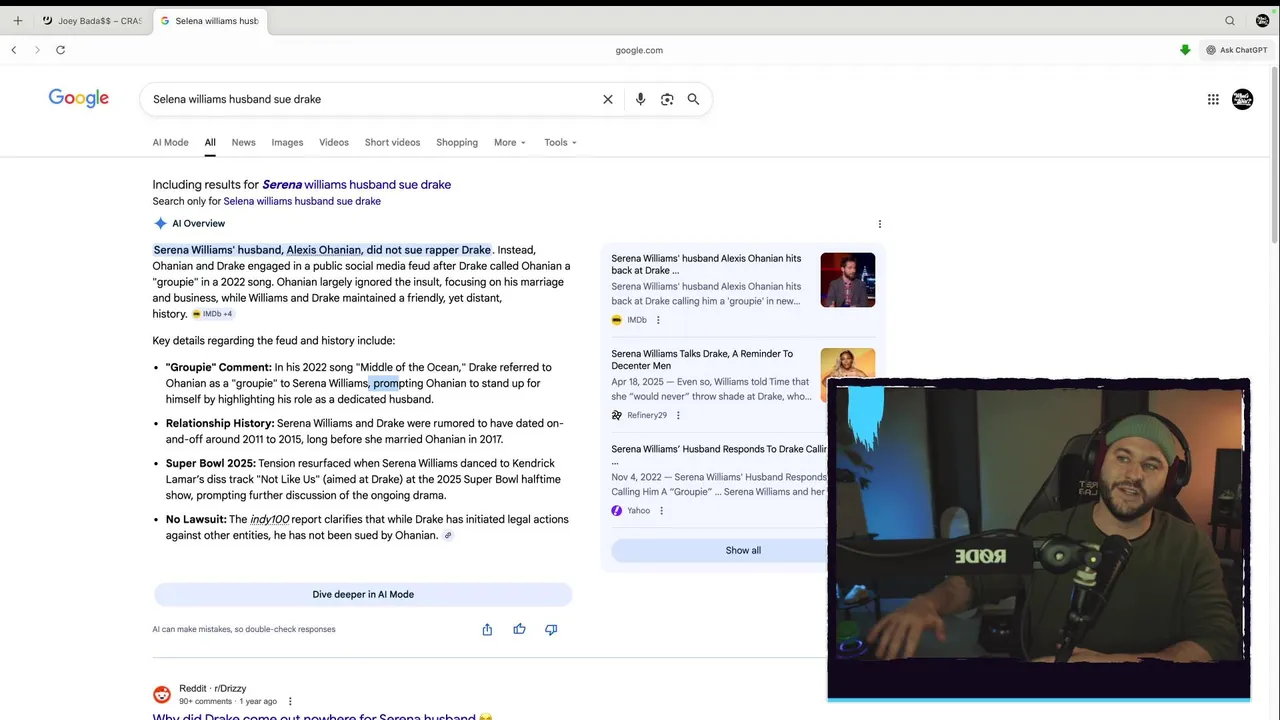Open Google Lens image search icon
Viewport: 1280px width, 720px height.
(x=667, y=99)
